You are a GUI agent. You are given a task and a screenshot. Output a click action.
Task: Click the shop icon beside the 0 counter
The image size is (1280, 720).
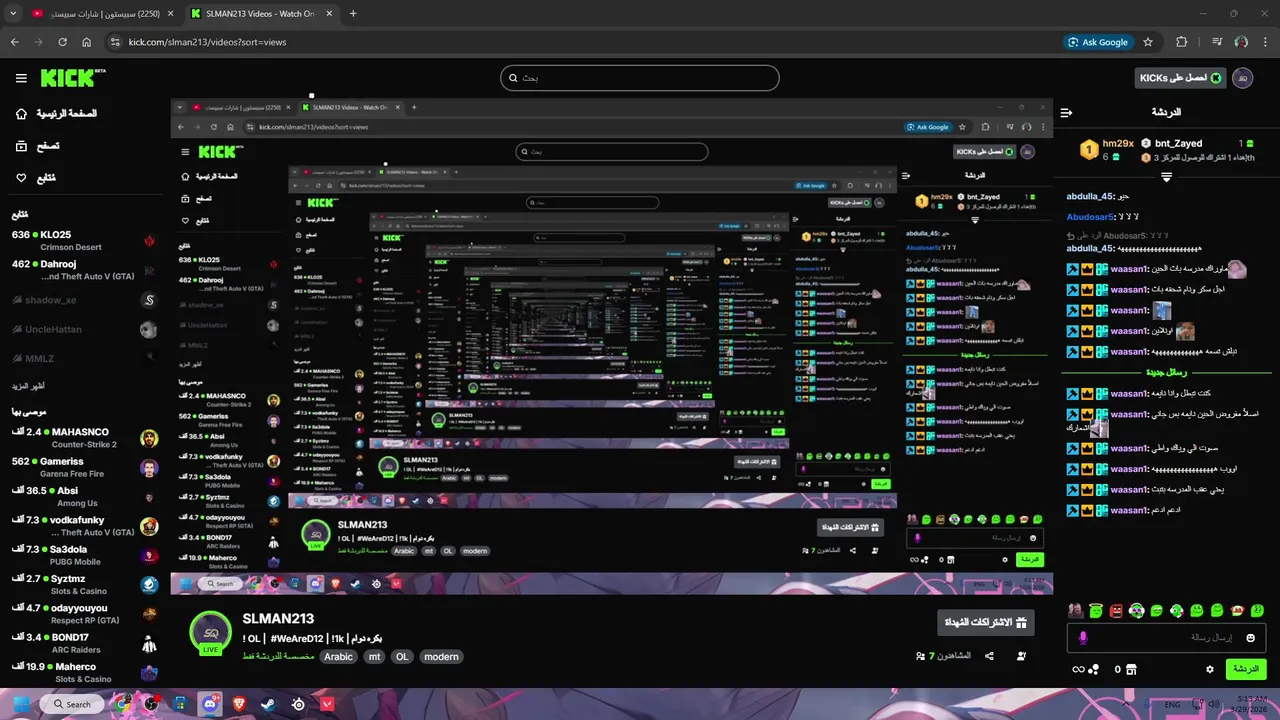point(1131,669)
